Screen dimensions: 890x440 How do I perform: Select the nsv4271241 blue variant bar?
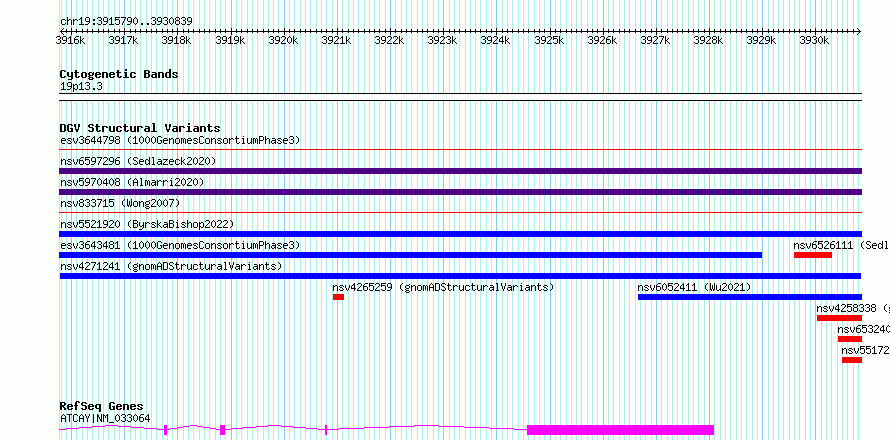point(460,276)
